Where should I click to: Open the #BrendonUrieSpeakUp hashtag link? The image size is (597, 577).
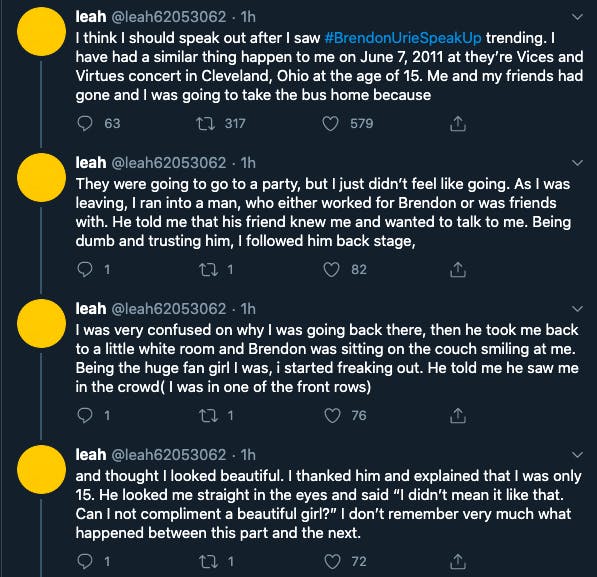coord(403,38)
